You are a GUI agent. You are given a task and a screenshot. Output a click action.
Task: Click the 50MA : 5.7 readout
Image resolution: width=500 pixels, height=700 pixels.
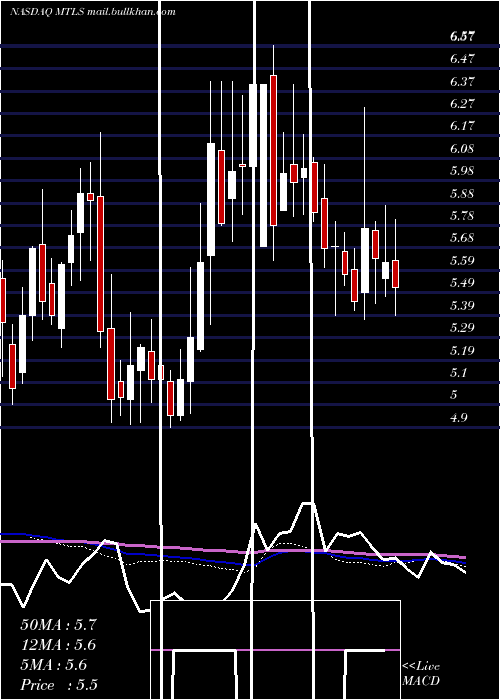58,625
